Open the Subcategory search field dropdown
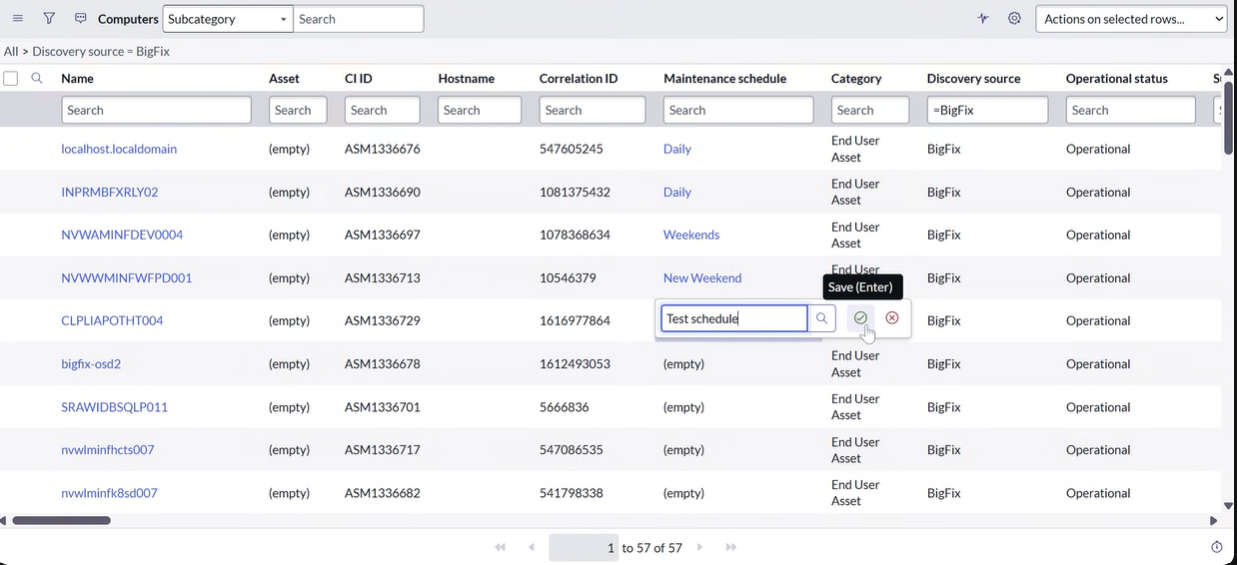 click(227, 19)
